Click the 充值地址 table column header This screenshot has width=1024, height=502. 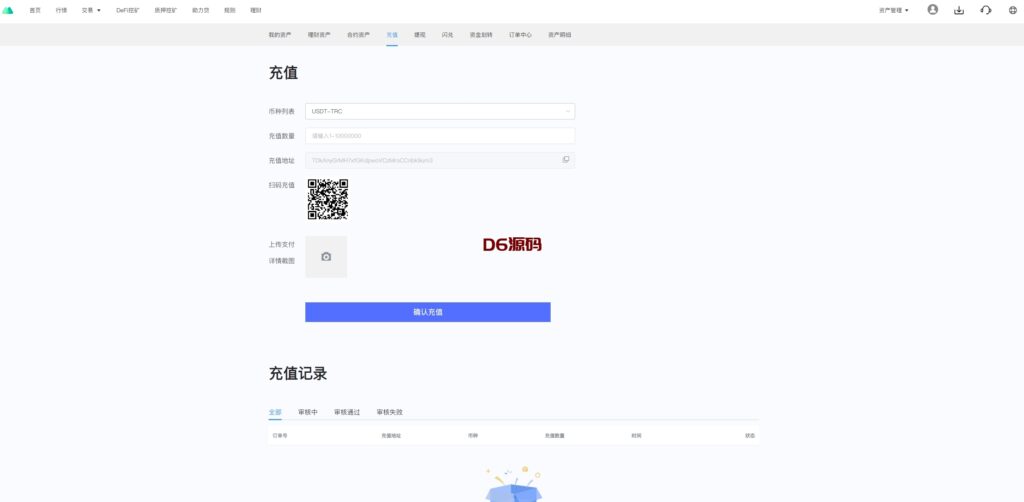(391, 435)
